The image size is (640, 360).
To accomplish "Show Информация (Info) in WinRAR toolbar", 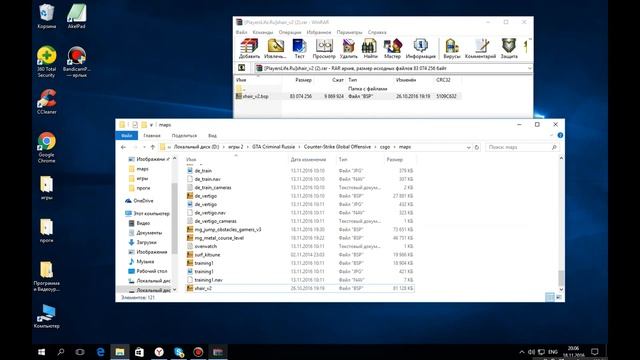I will [x=420, y=49].
